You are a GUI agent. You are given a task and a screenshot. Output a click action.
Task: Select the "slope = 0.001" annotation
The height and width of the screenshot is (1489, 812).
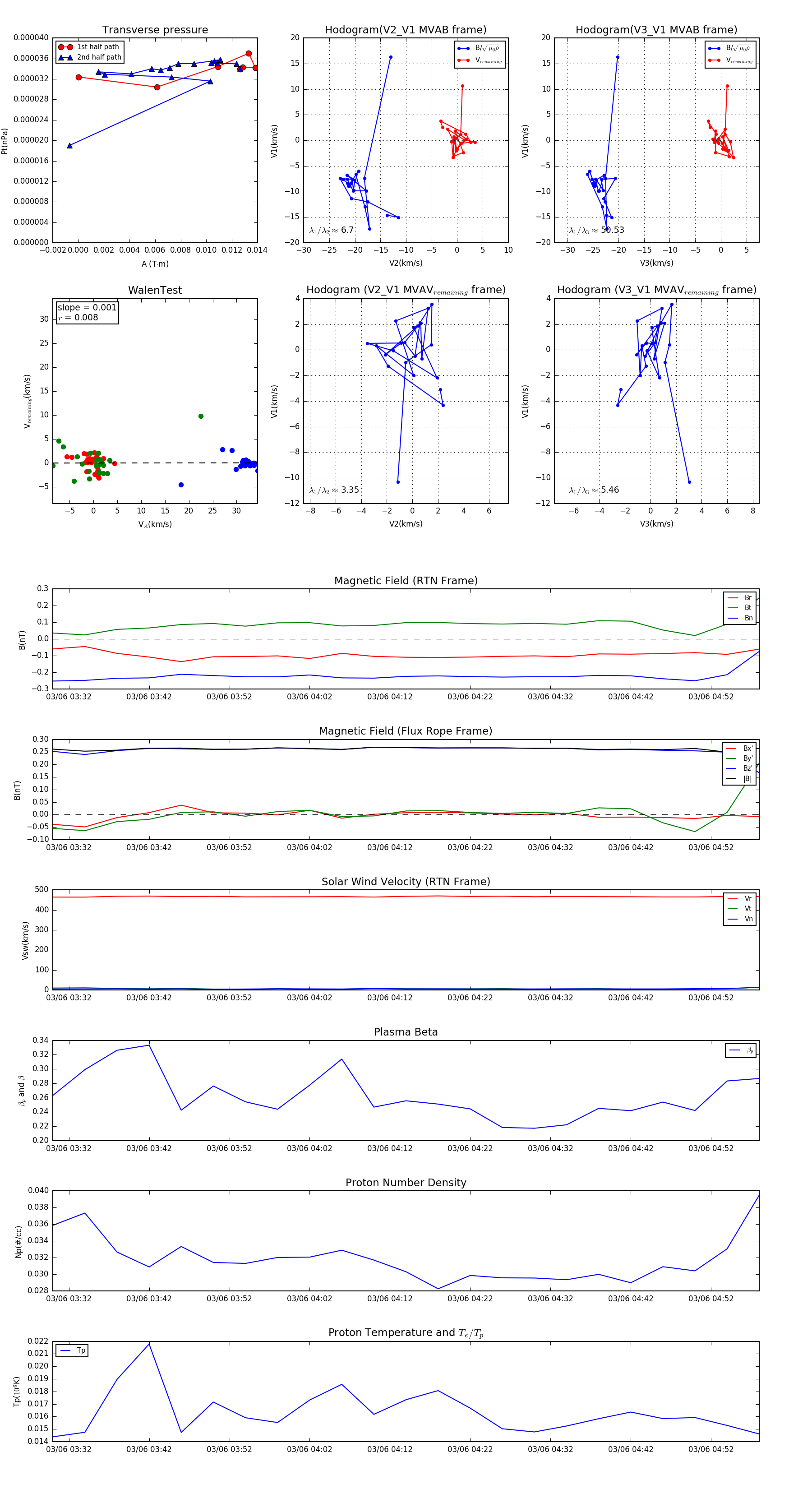coord(87,308)
